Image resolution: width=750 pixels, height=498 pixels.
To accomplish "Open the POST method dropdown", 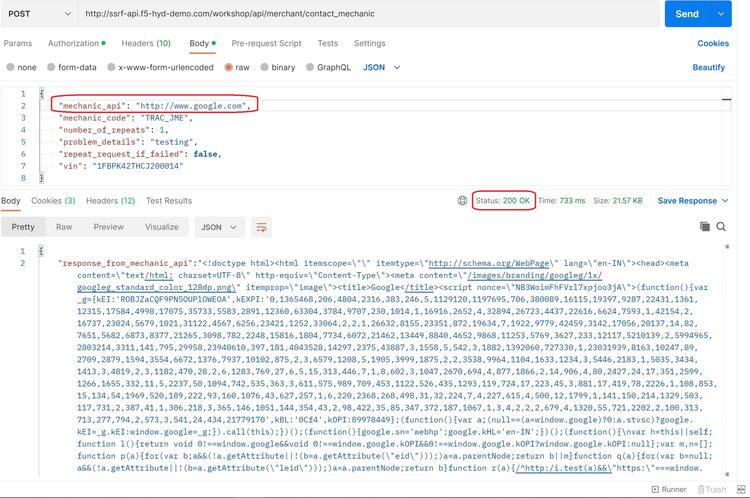I will click(38, 14).
